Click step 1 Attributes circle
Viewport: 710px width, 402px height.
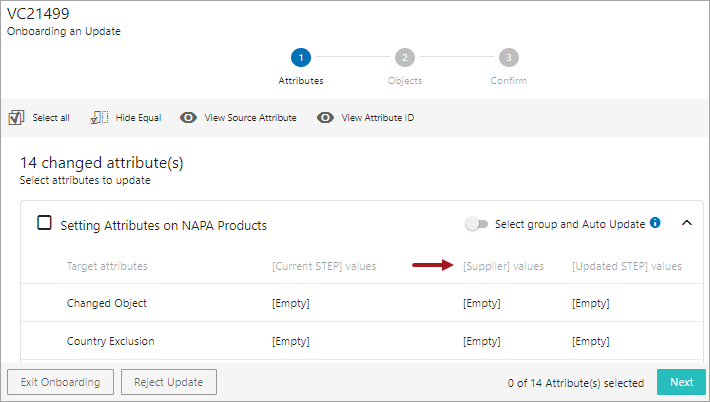point(301,57)
